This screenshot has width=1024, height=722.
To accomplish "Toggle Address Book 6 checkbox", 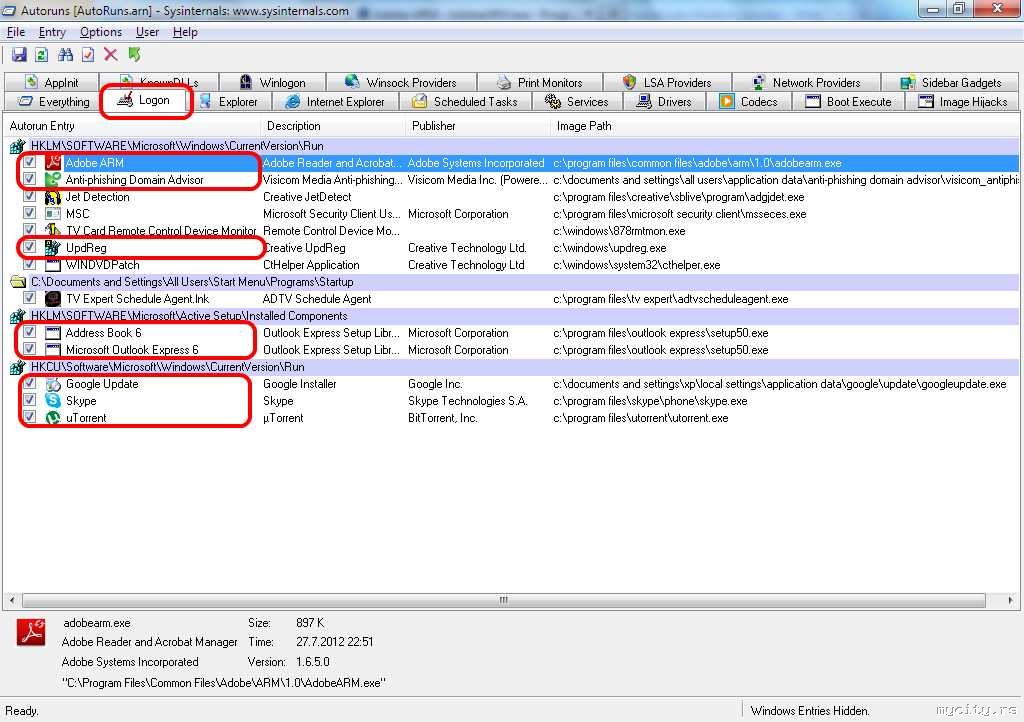I will [x=29, y=332].
